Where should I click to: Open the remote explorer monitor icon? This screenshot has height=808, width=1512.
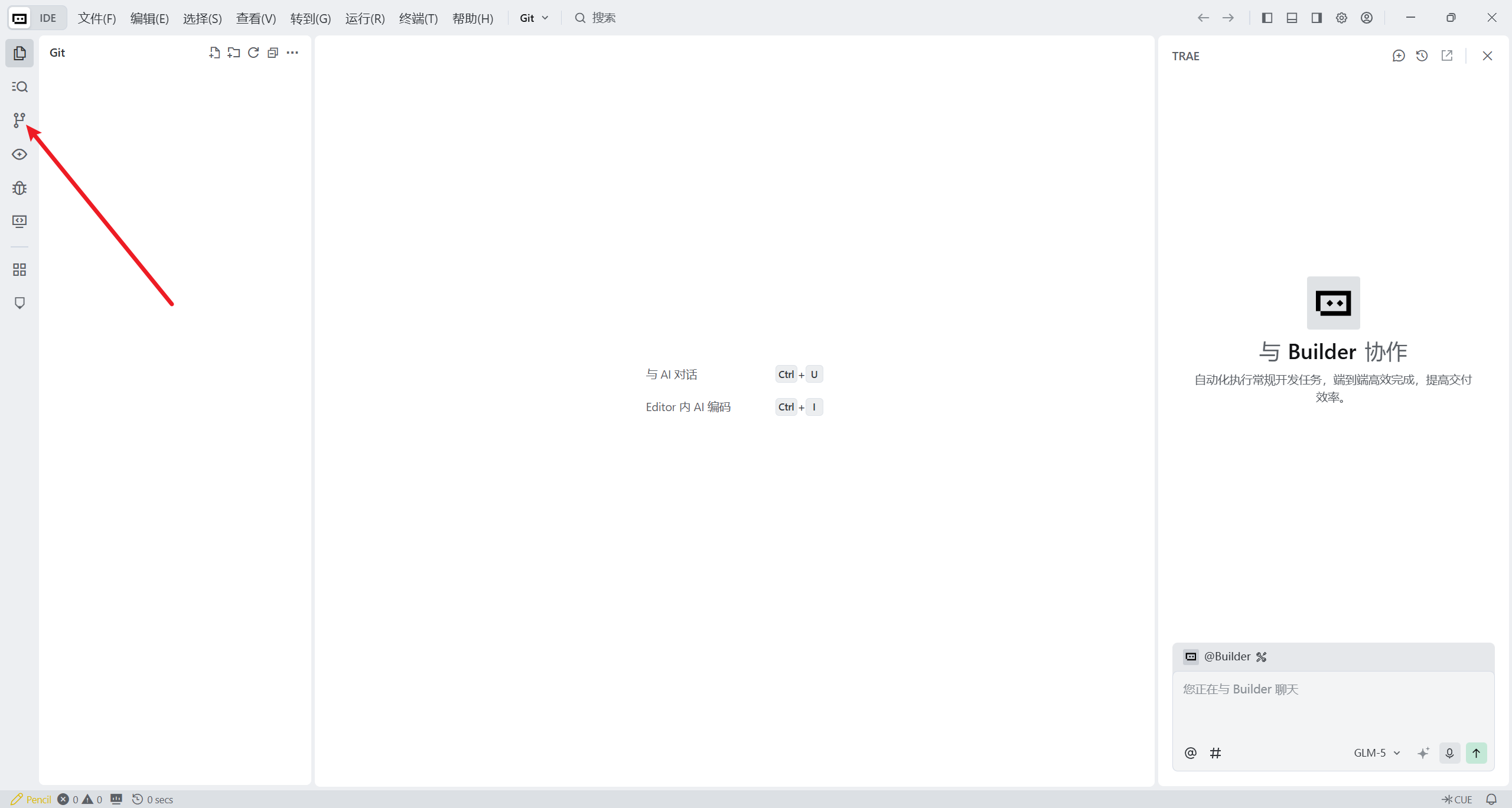(x=19, y=221)
